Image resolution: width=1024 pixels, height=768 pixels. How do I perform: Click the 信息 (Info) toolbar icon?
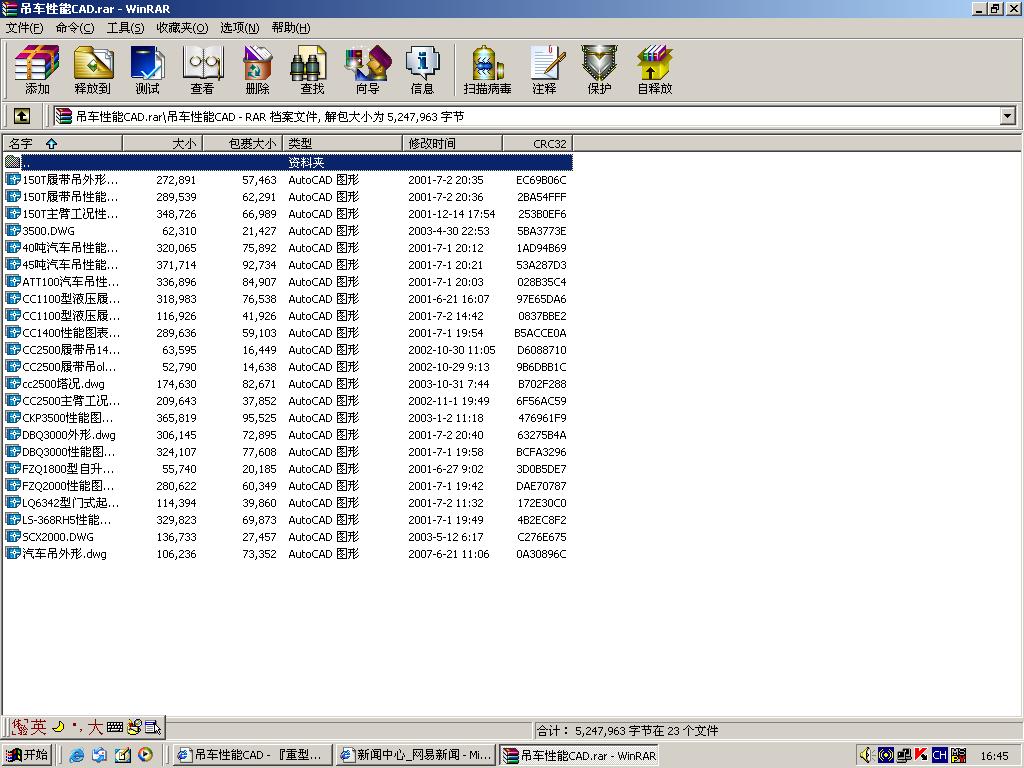click(x=423, y=69)
